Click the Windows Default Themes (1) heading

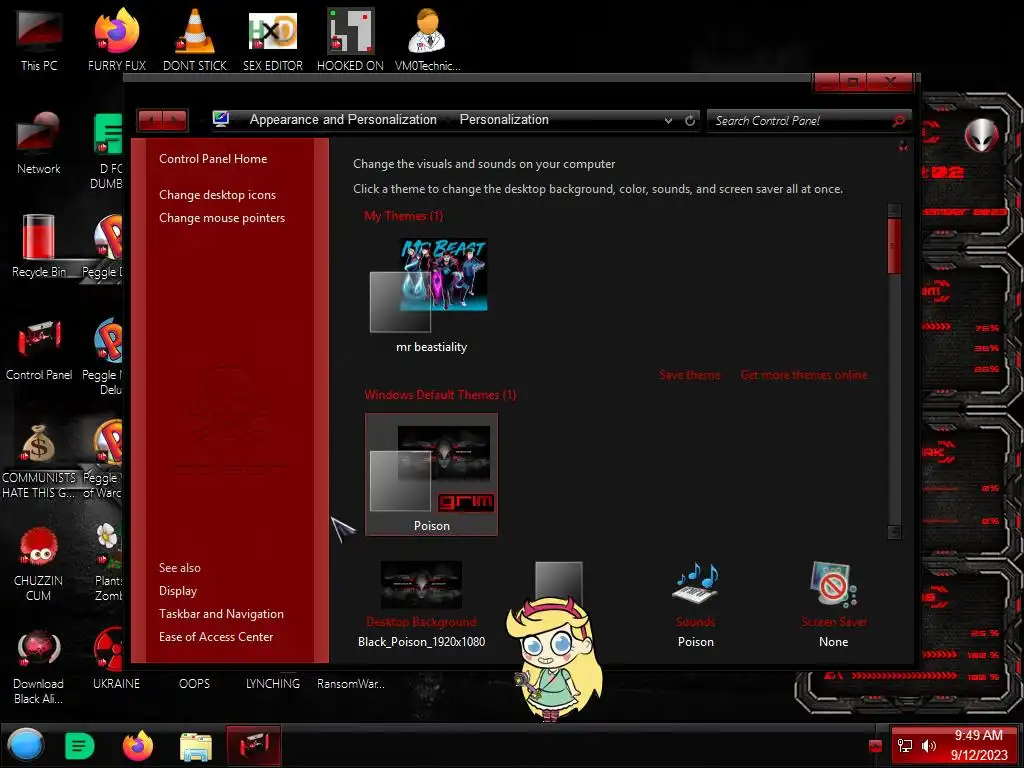point(440,394)
